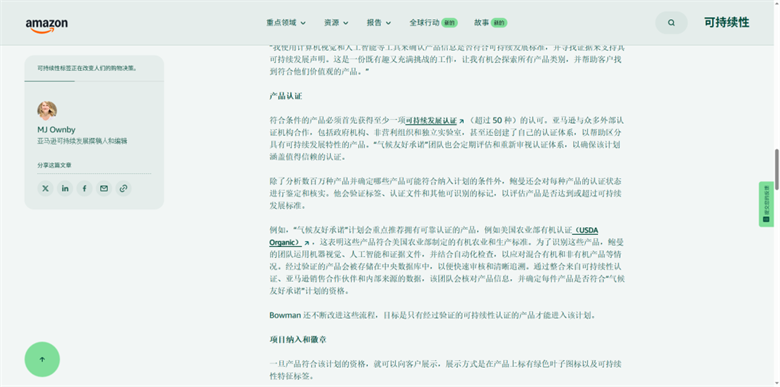Click the green back-to-top arrow button
Screen dimensions: 780x387
tap(42, 359)
